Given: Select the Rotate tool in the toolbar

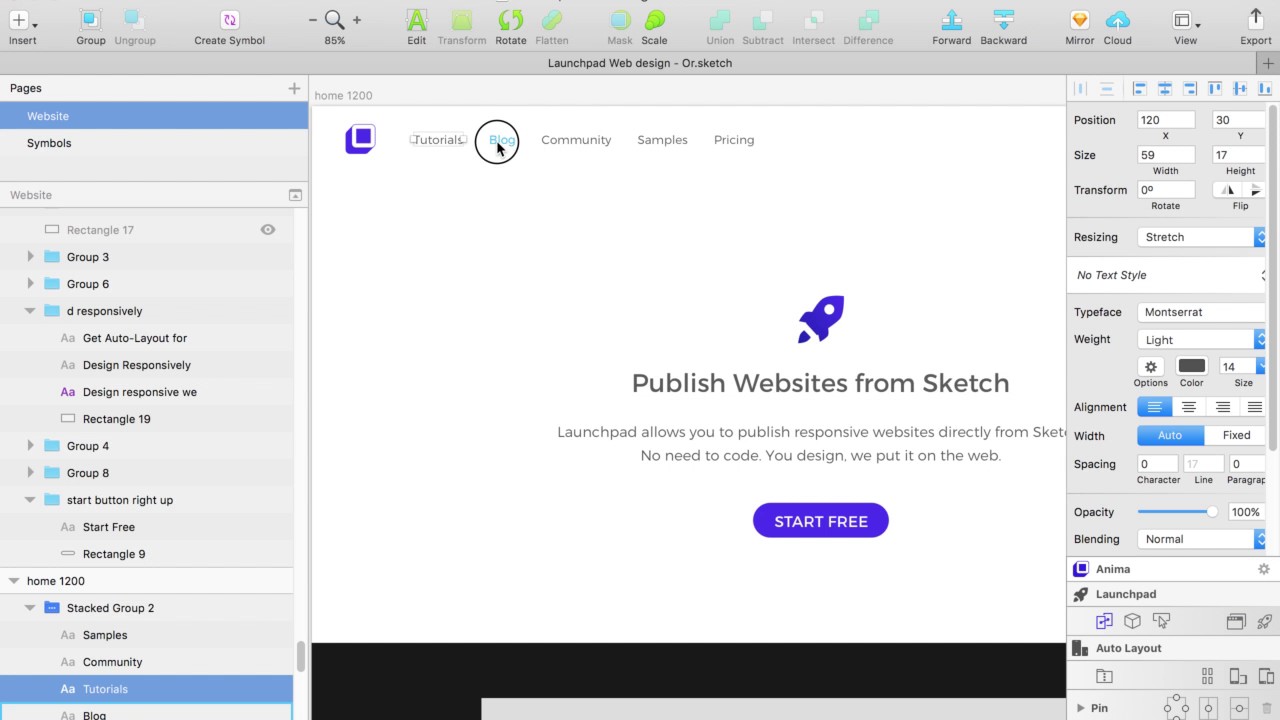Looking at the screenshot, I should [x=510, y=25].
